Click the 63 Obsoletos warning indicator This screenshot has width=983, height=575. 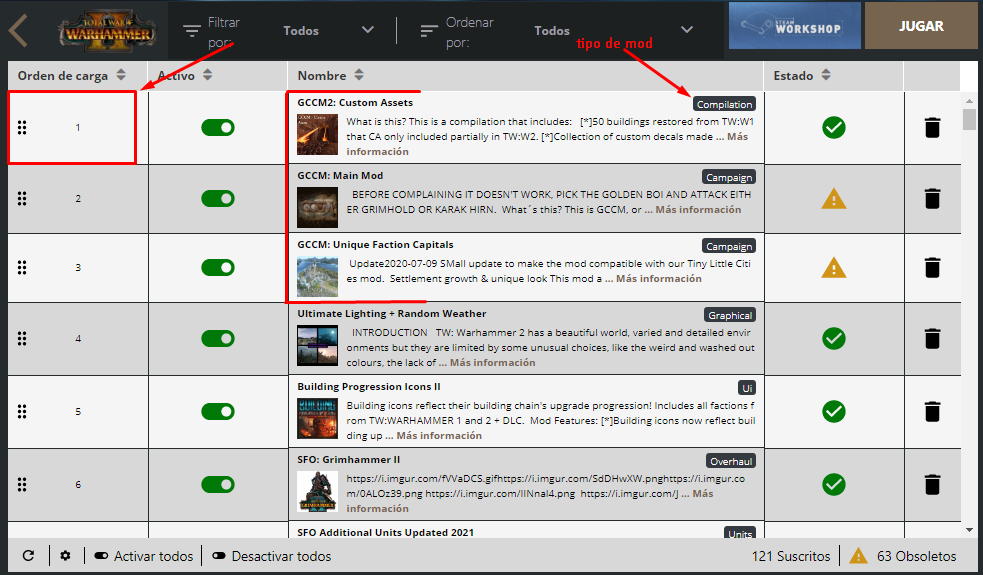903,556
